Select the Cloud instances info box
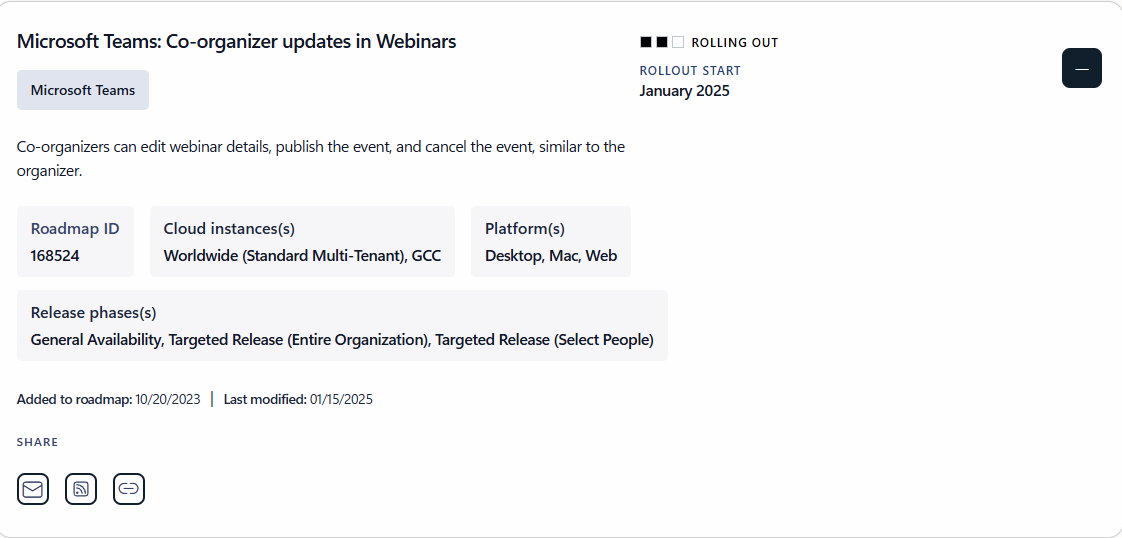This screenshot has height=538, width=1122. click(x=302, y=241)
